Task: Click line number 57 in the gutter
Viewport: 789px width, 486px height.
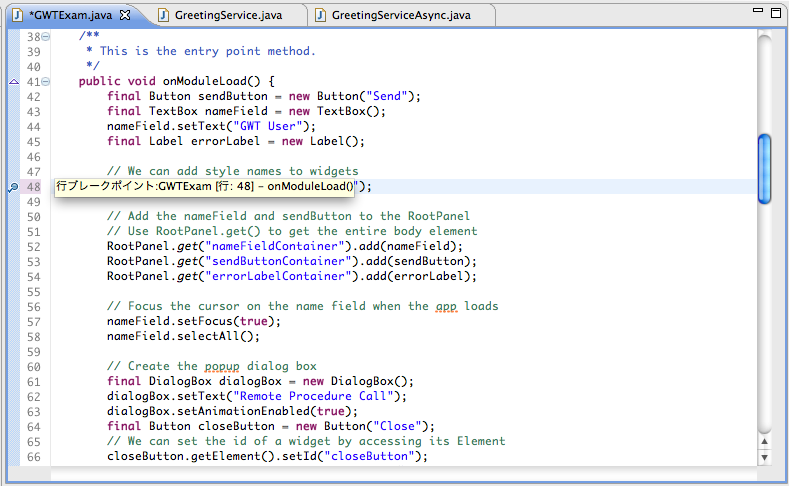Action: coord(34,321)
